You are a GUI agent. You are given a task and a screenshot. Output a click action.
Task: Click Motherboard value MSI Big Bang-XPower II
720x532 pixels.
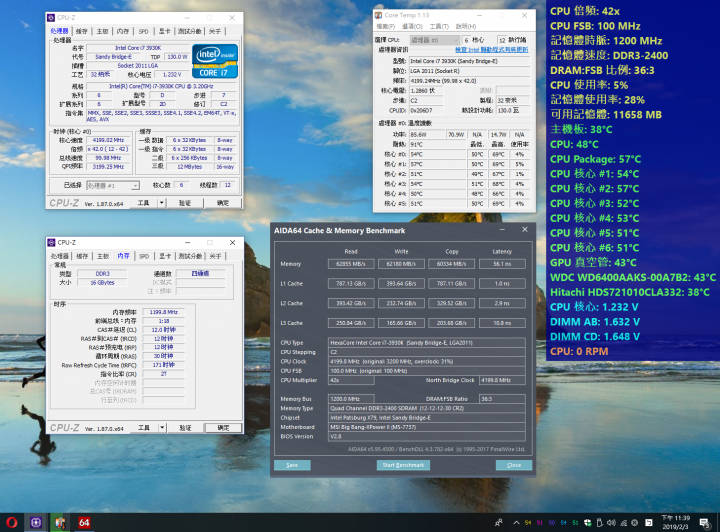tap(427, 427)
